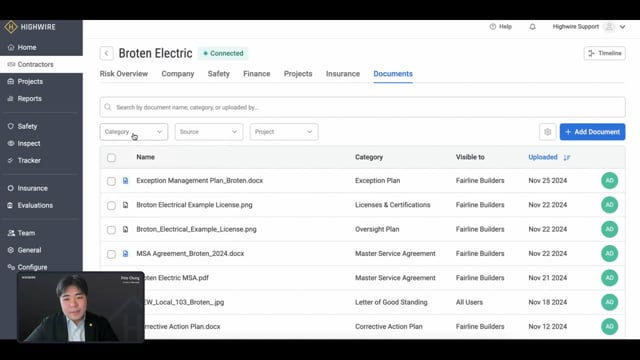Select the Documents tab
Image resolution: width=640 pixels, height=360 pixels.
tap(393, 74)
